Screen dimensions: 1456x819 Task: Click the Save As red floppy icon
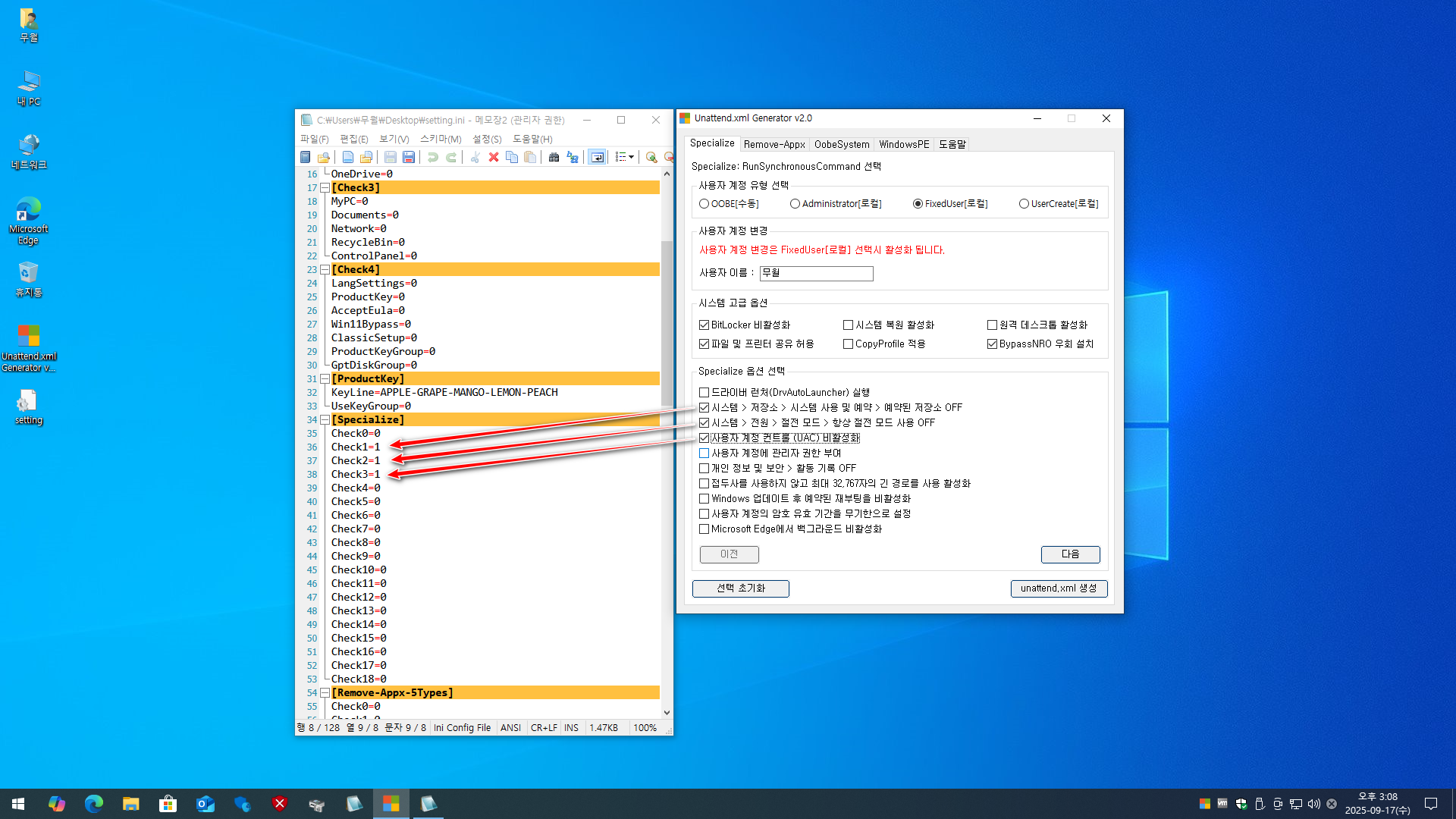409,157
